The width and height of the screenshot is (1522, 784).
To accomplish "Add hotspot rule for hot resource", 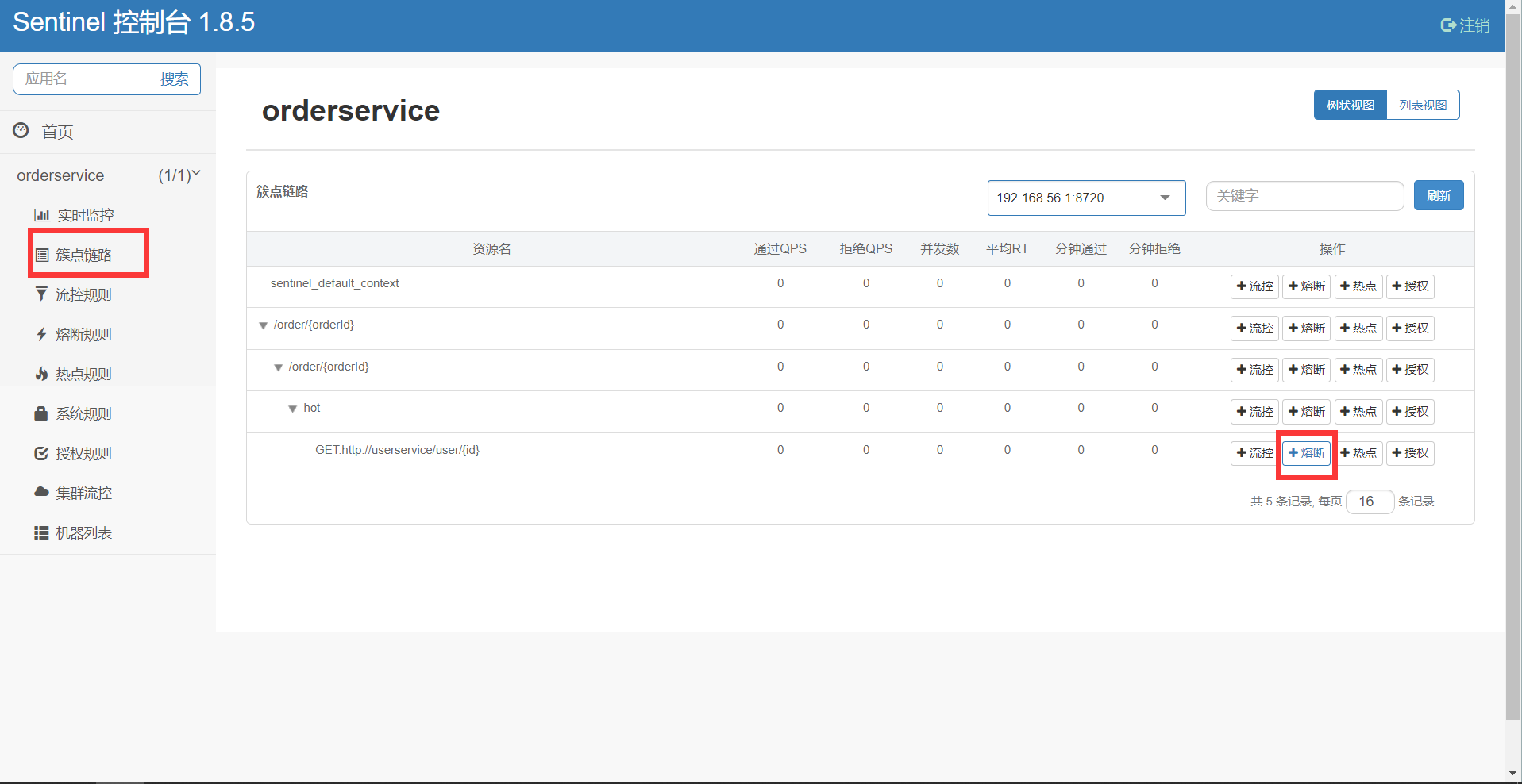I will (1358, 412).
